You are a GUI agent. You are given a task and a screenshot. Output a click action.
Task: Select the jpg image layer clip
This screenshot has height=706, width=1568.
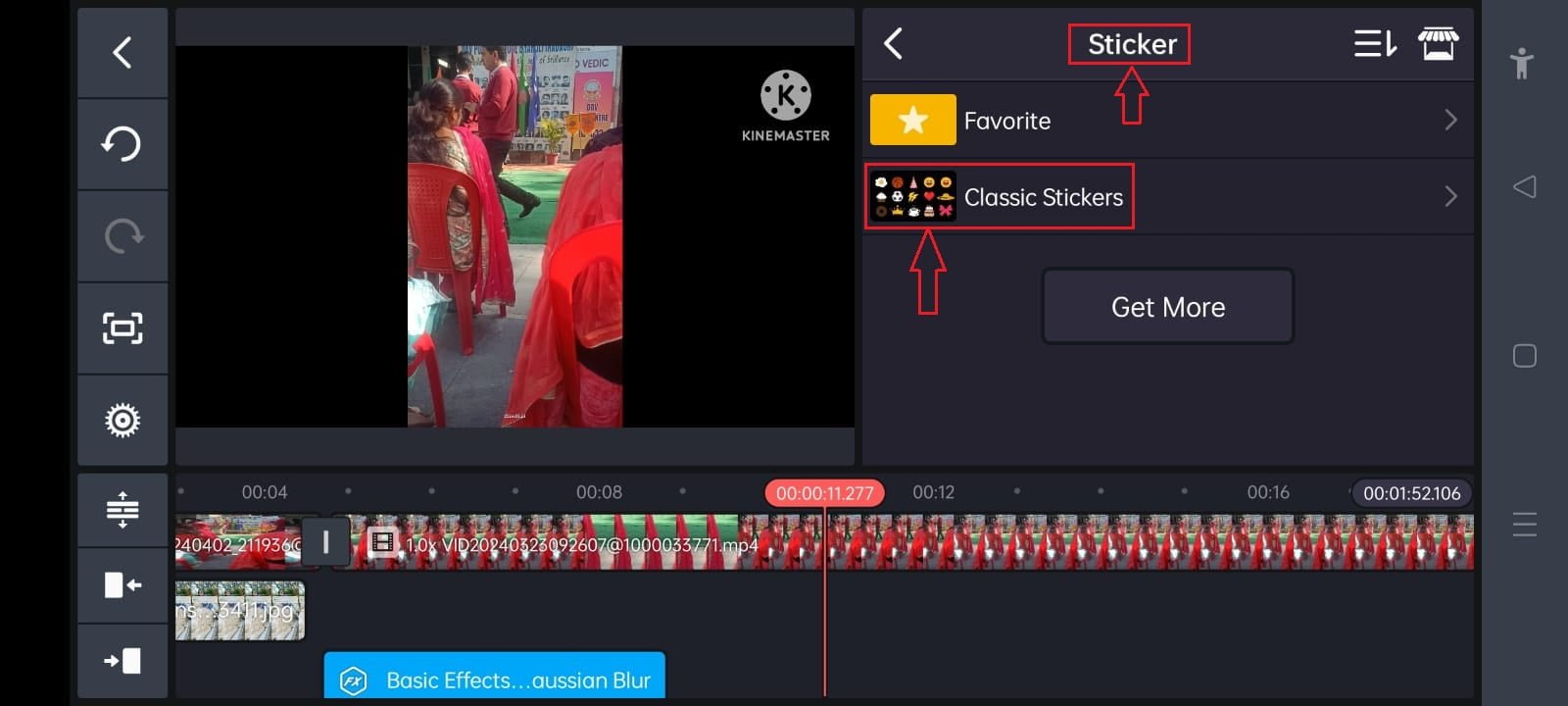[x=239, y=611]
